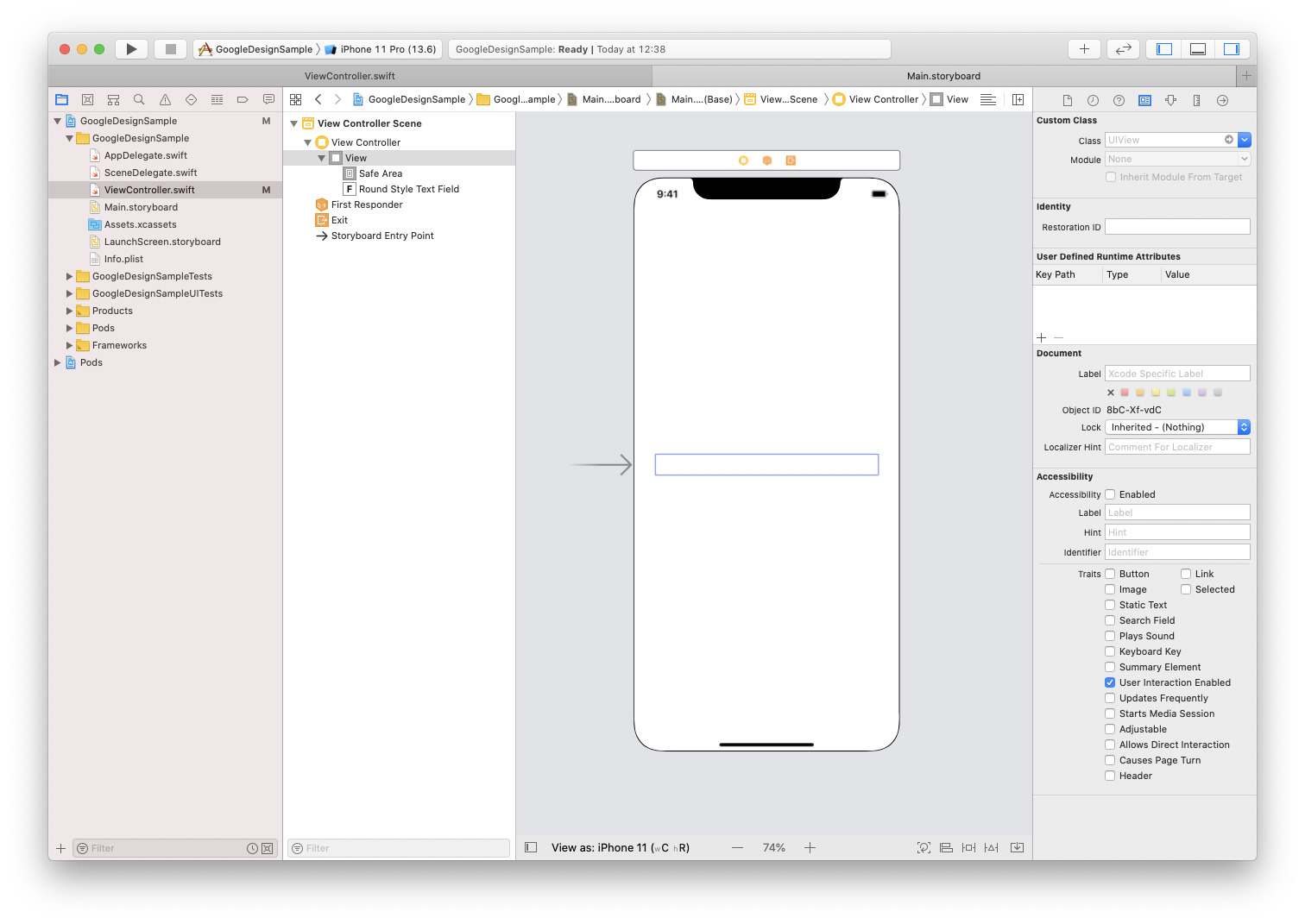Show the History inspector clock icon
This screenshot has width=1305, height=924.
coord(1093,101)
